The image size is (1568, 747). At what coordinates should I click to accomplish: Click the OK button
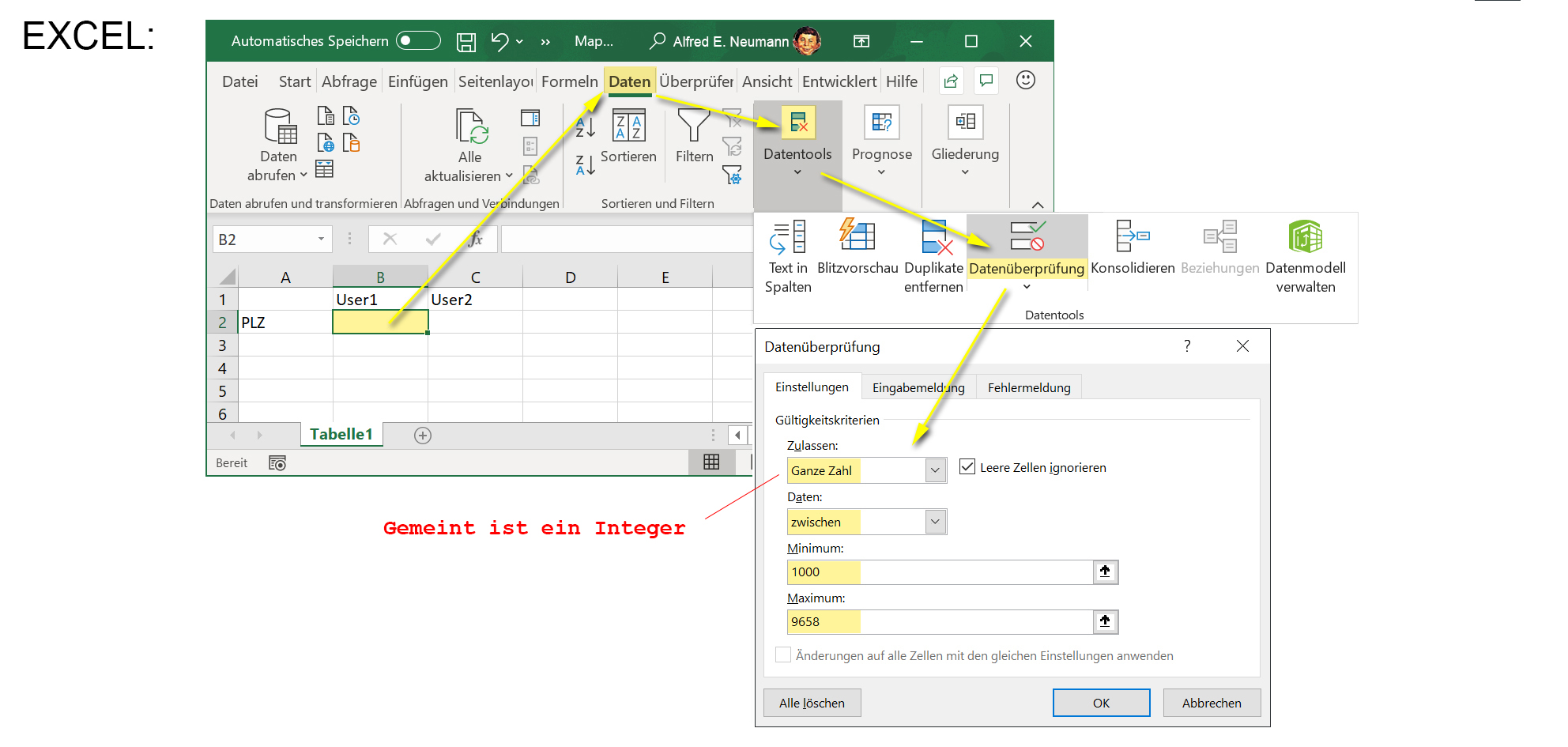1101,703
